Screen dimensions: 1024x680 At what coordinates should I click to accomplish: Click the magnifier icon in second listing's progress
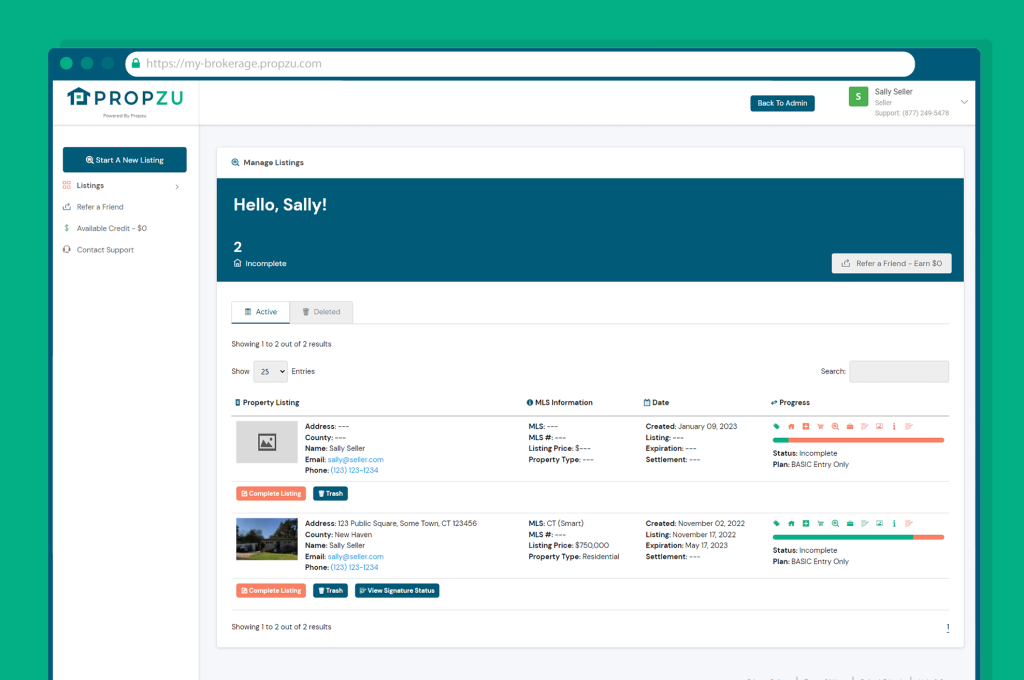coord(835,523)
